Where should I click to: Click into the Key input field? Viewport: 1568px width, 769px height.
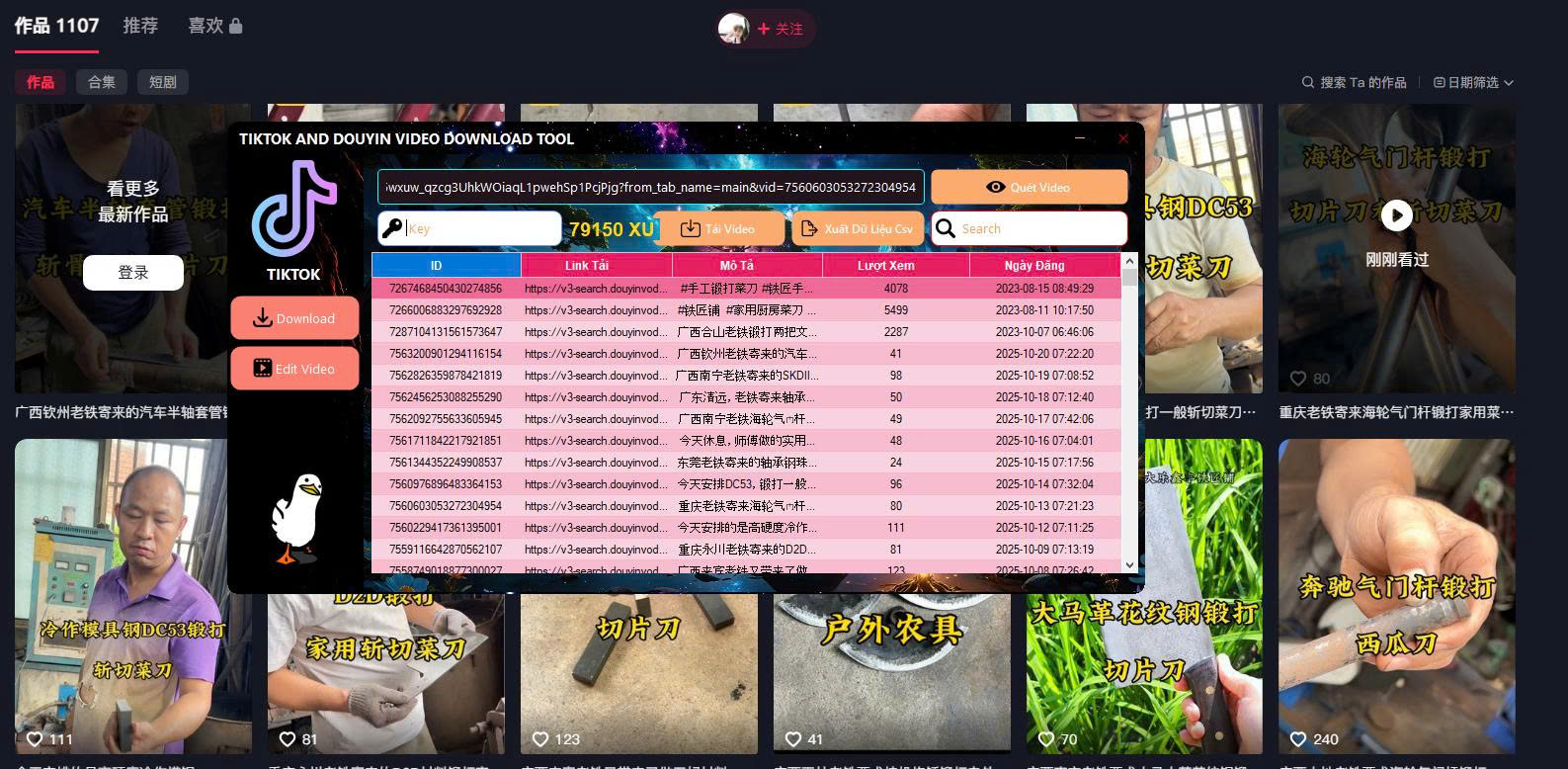481,228
